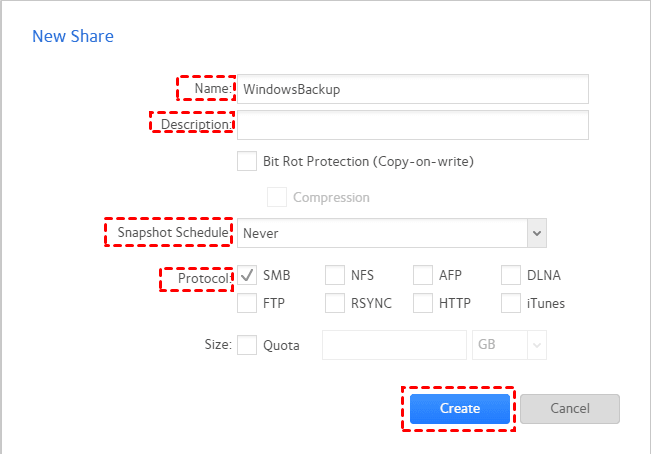Enable the DLNA protocol checkbox

[x=511, y=275]
